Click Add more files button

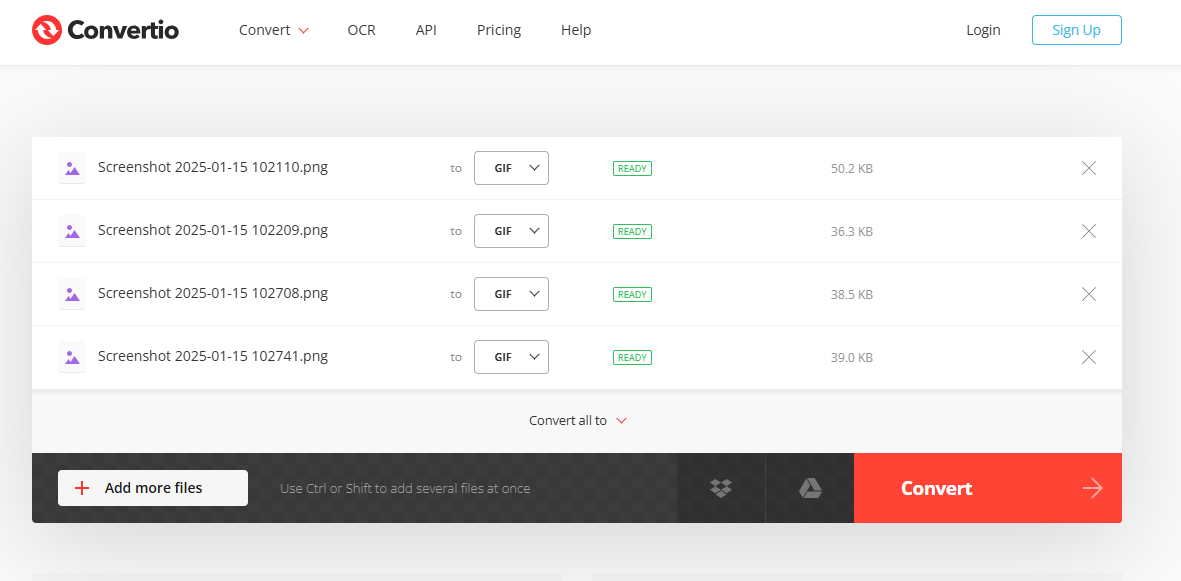[x=153, y=488]
